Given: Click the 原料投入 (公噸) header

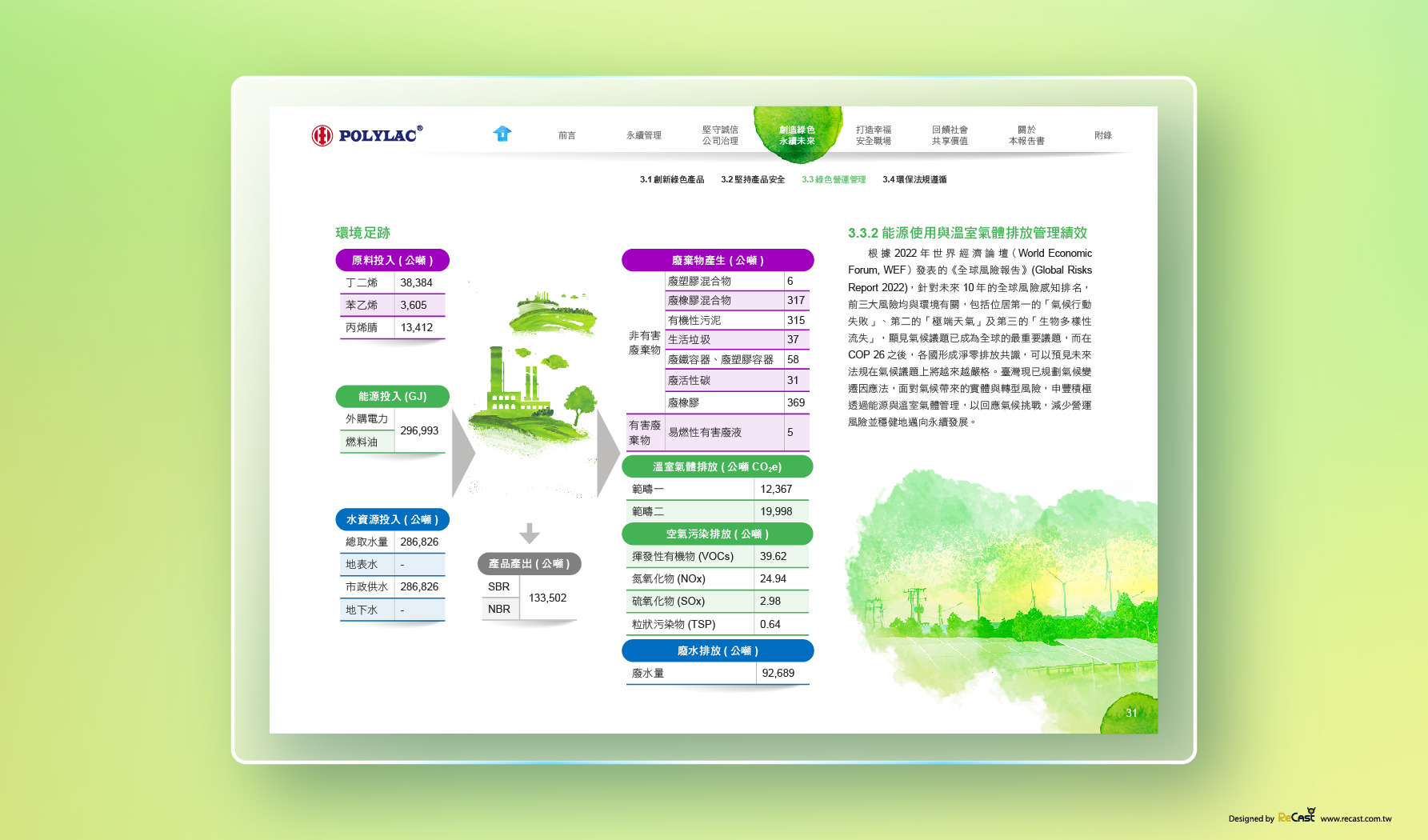Looking at the screenshot, I should [392, 260].
